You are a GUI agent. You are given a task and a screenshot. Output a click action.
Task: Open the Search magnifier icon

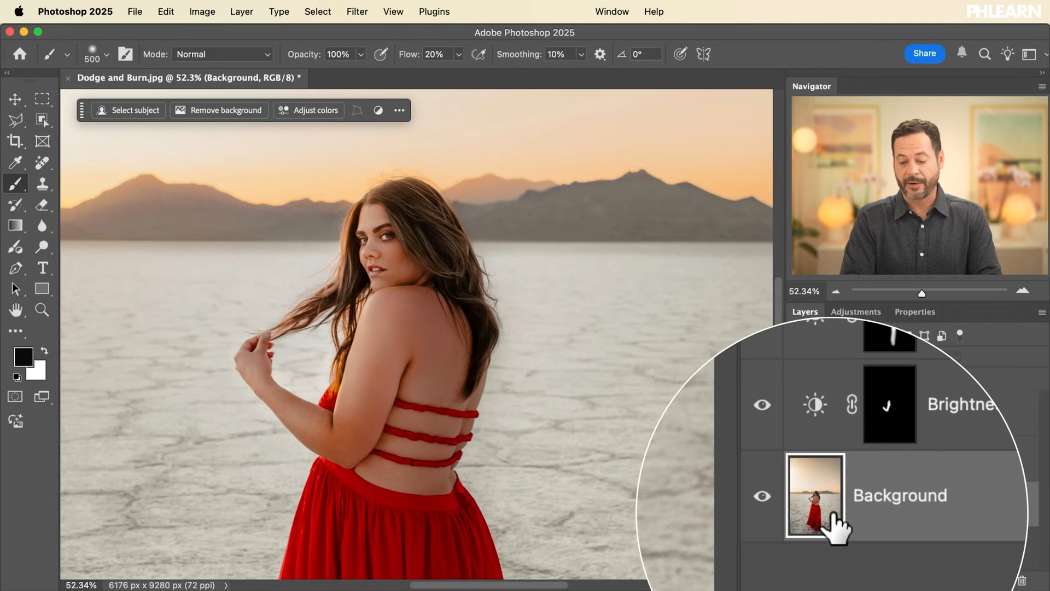click(x=984, y=54)
